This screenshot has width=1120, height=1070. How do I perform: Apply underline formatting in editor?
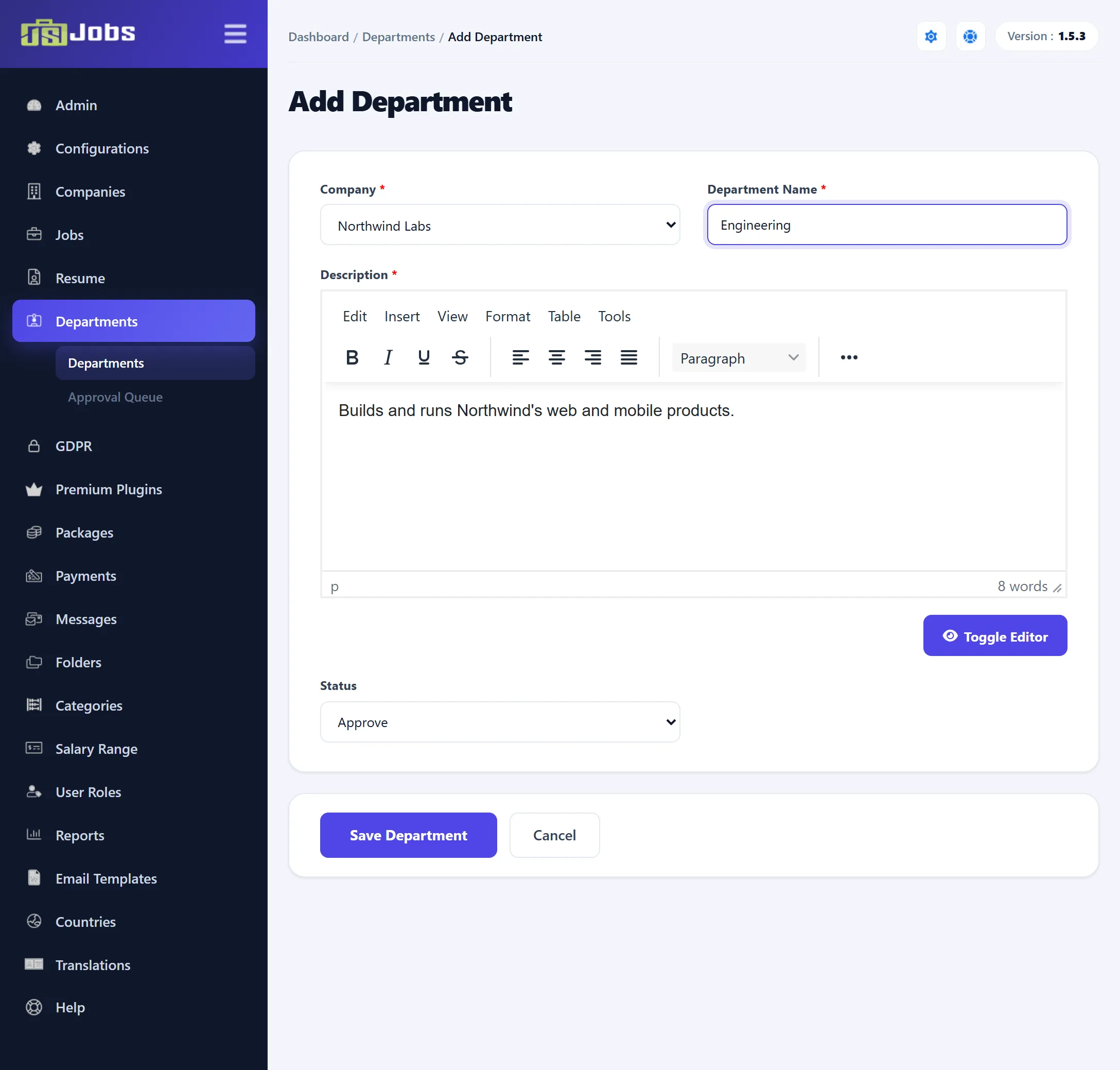(x=424, y=358)
